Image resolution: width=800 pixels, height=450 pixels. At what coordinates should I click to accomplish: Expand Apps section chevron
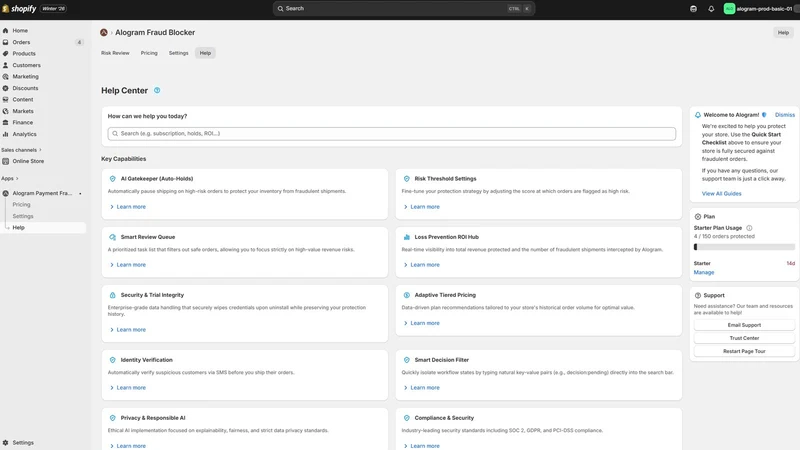(x=17, y=179)
